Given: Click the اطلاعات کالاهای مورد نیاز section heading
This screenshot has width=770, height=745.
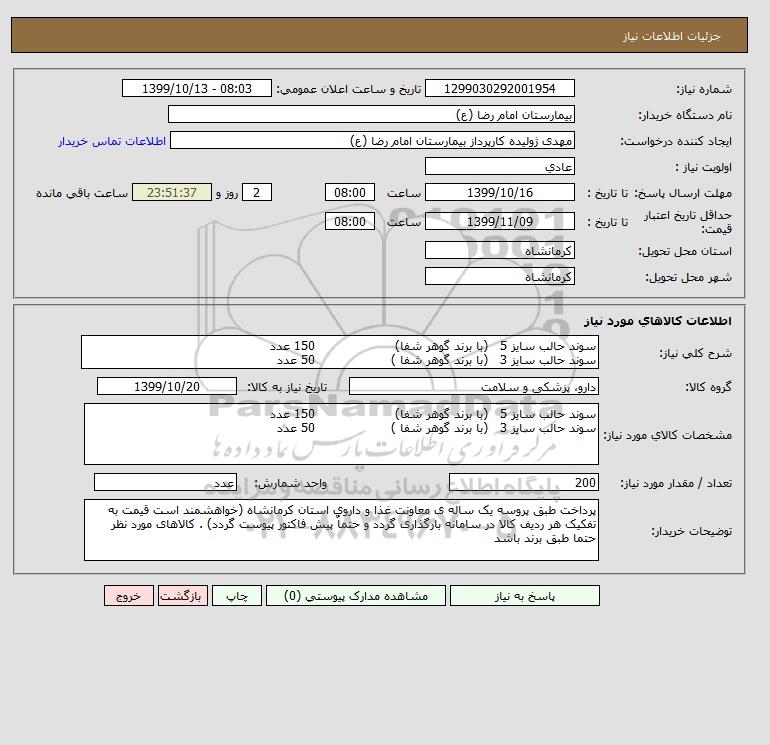Looking at the screenshot, I should pyautogui.click(x=658, y=321).
